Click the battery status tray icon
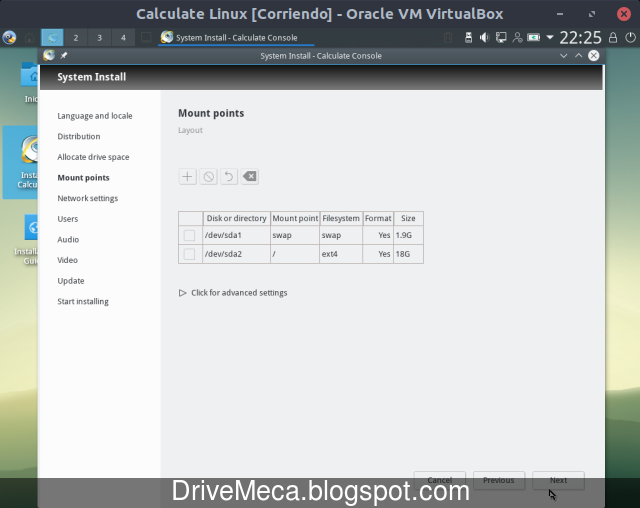The width and height of the screenshot is (640, 508). click(x=533, y=38)
